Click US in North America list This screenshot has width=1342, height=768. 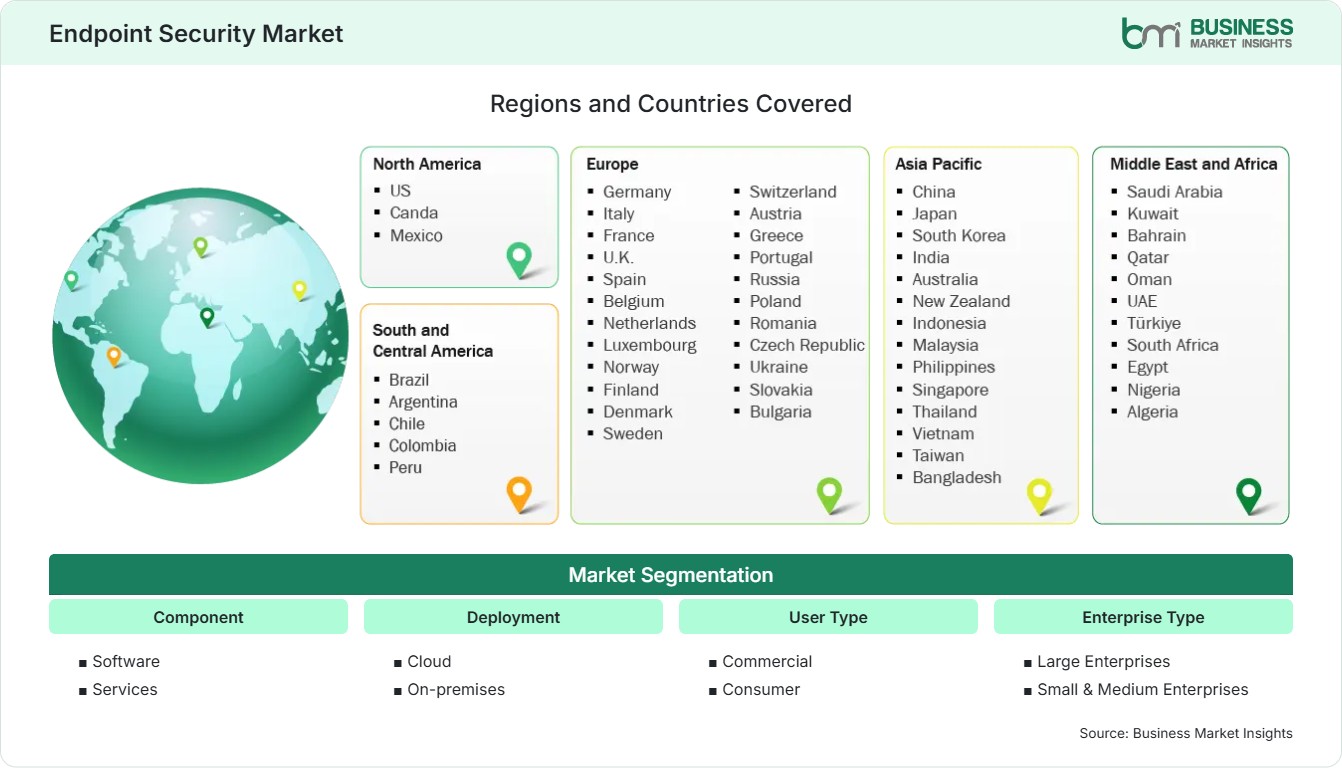pos(400,190)
